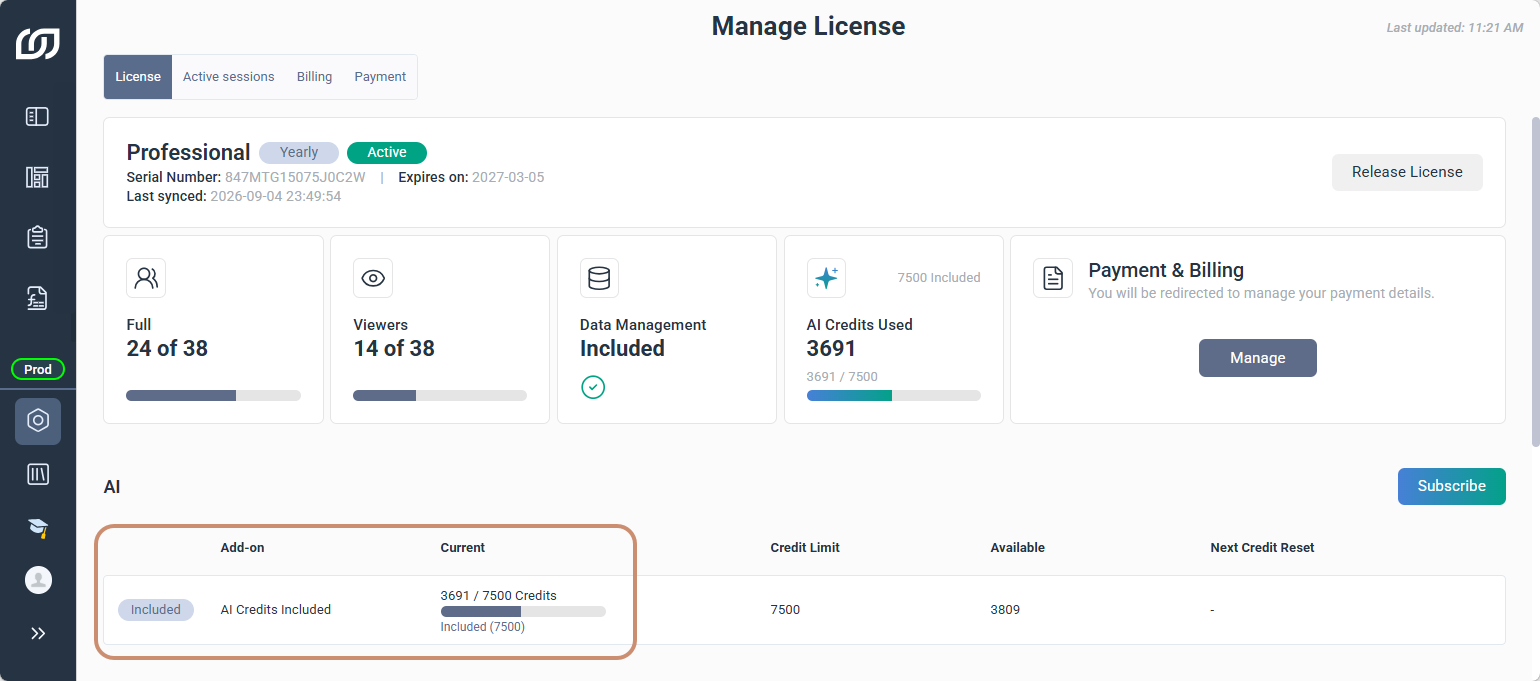The height and width of the screenshot is (681, 1540).
Task: Click the AI add-on credits progress bar
Action: 523,611
